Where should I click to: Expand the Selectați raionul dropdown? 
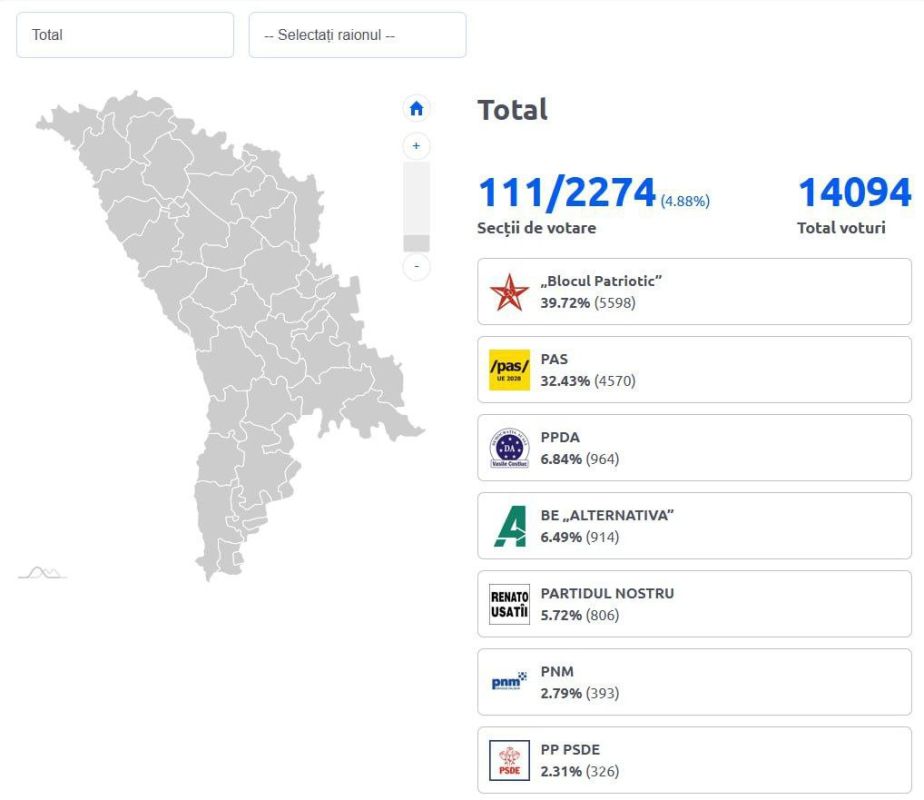point(357,35)
